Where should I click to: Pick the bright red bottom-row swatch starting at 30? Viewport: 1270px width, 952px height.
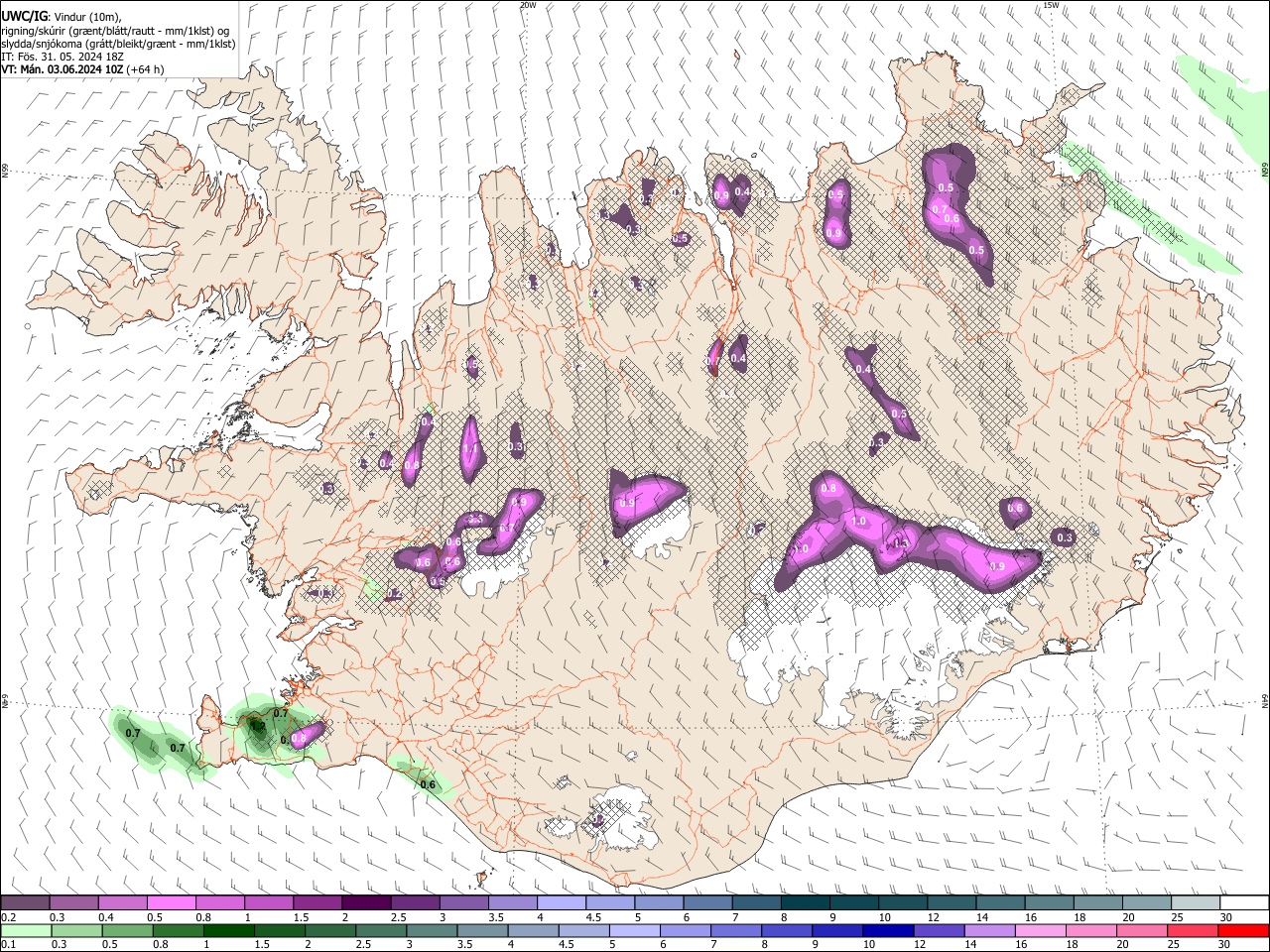pyautogui.click(x=1242, y=930)
